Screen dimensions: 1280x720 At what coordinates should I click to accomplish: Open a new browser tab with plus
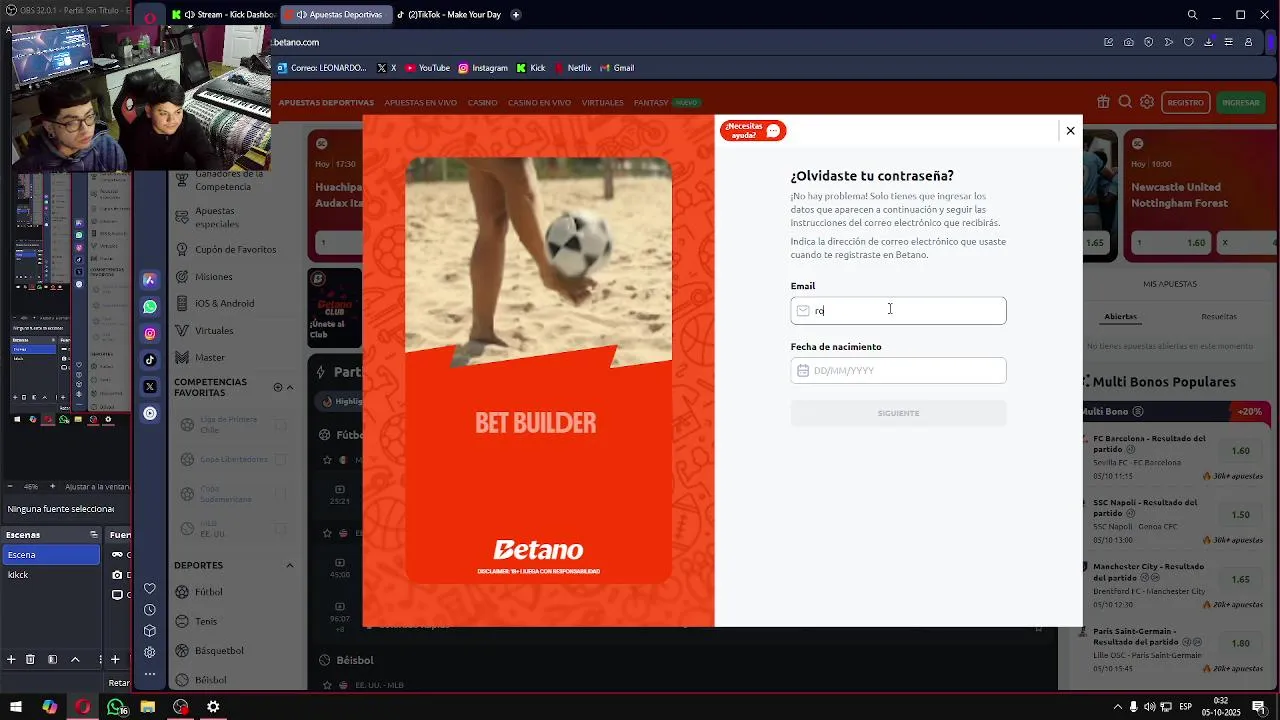pyautogui.click(x=516, y=15)
